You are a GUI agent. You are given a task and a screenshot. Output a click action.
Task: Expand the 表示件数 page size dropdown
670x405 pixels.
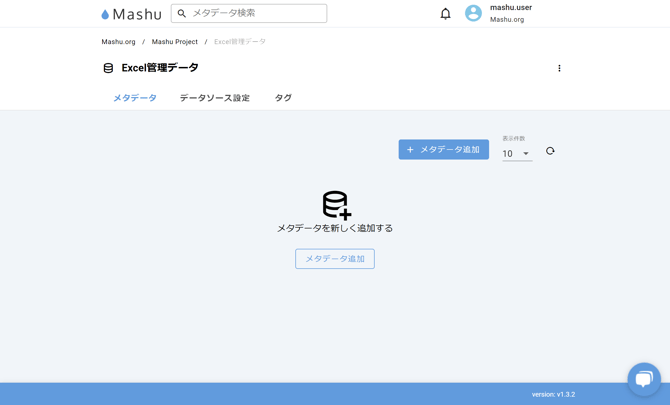click(x=515, y=154)
